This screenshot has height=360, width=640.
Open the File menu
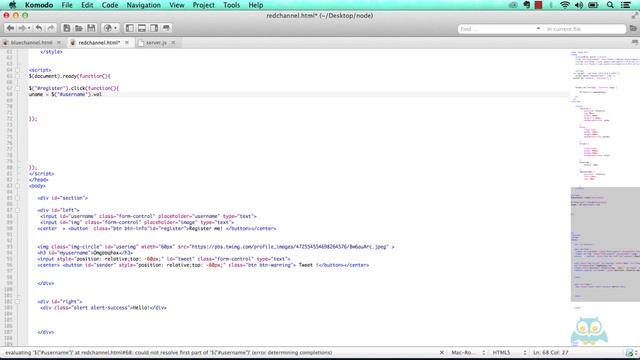[x=67, y=5]
